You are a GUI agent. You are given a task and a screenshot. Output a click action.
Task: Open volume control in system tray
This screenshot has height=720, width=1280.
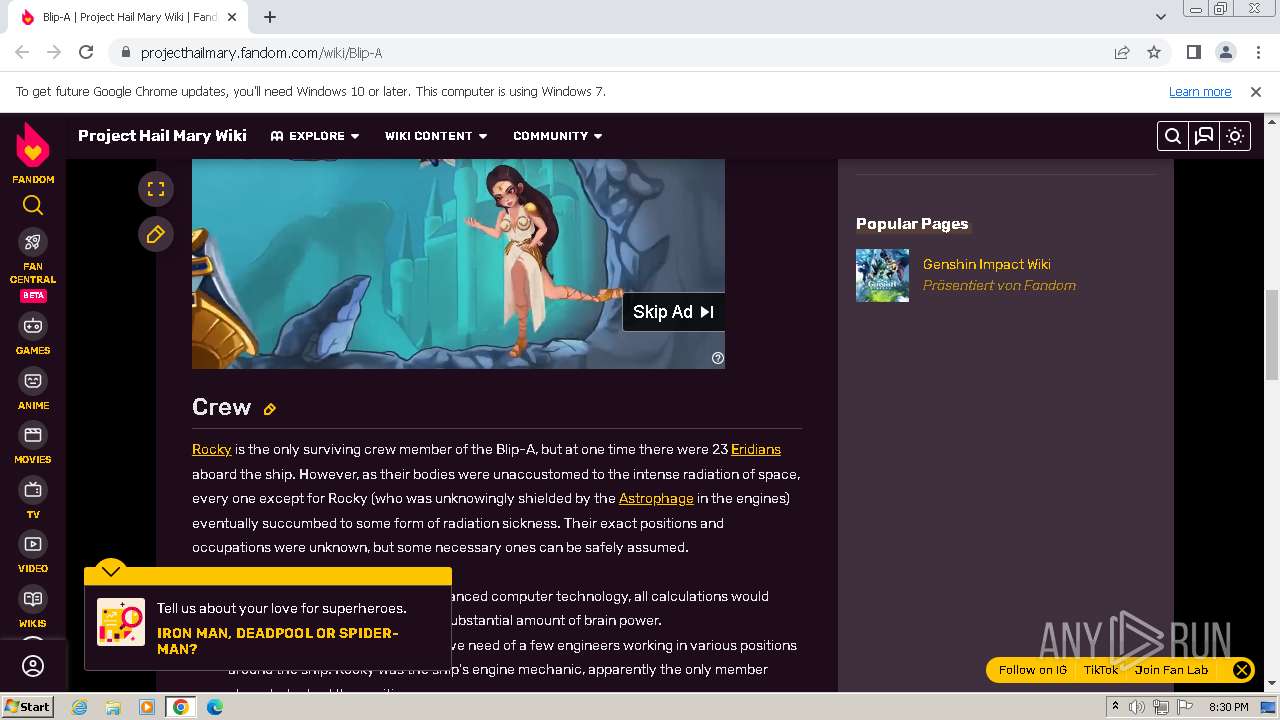click(x=1137, y=707)
